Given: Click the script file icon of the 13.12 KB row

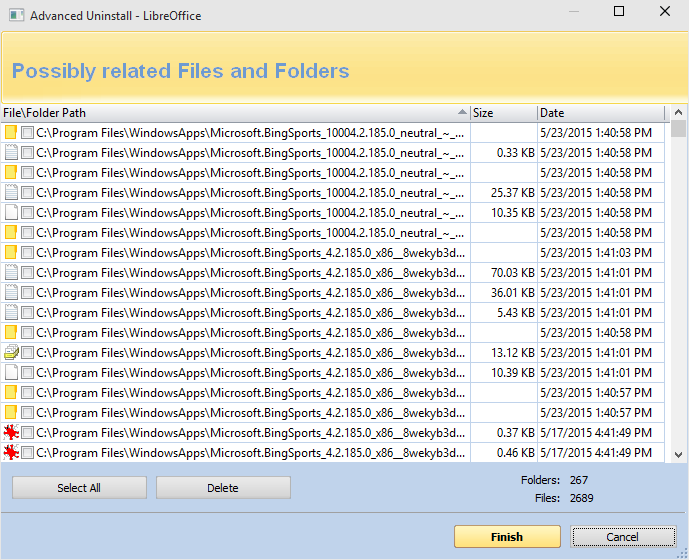Looking at the screenshot, I should tap(11, 353).
